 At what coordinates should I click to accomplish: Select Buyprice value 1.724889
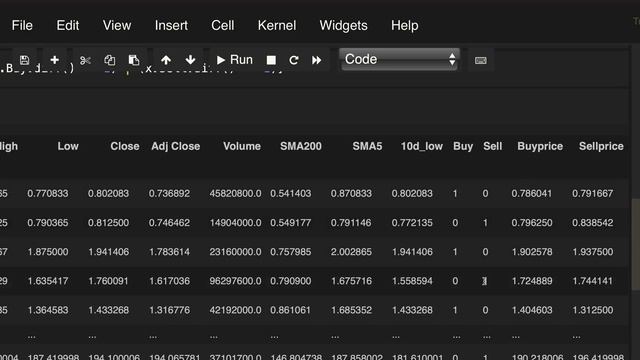pyautogui.click(x=532, y=281)
